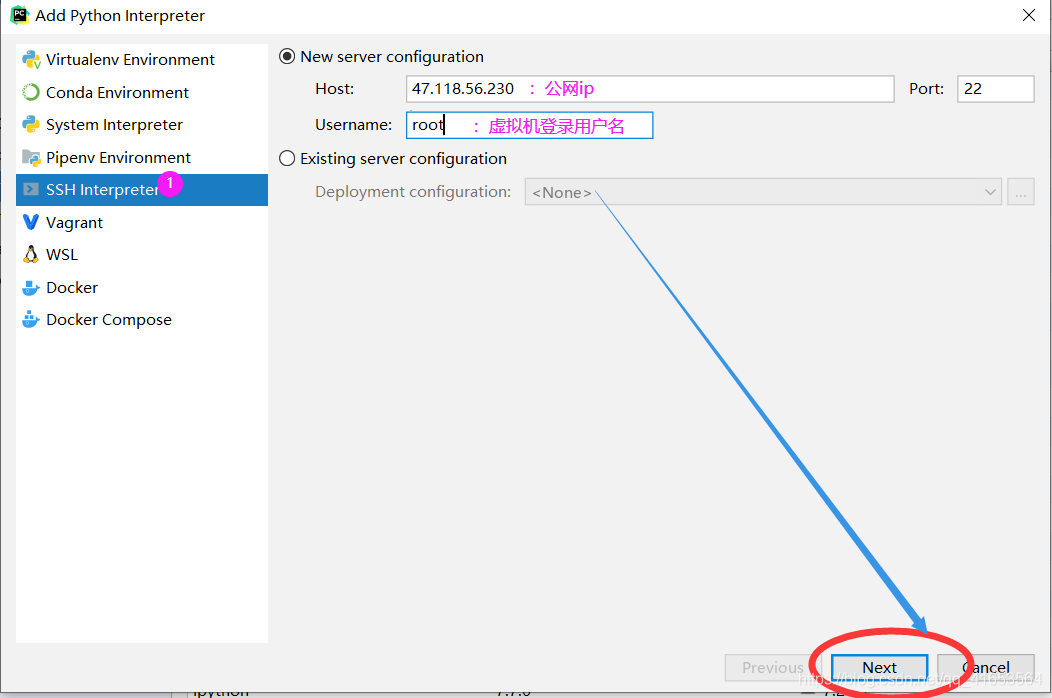Click the System Interpreter python icon
This screenshot has width=1052, height=698.
point(31,124)
